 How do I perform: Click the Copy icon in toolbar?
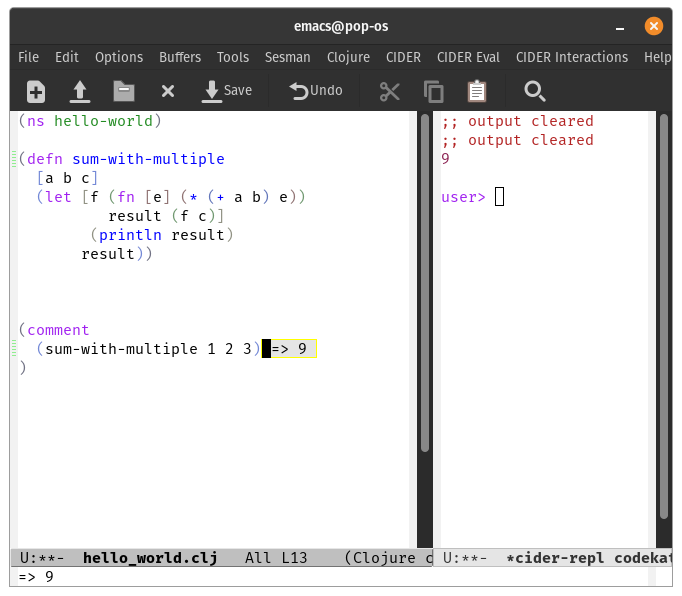click(434, 92)
